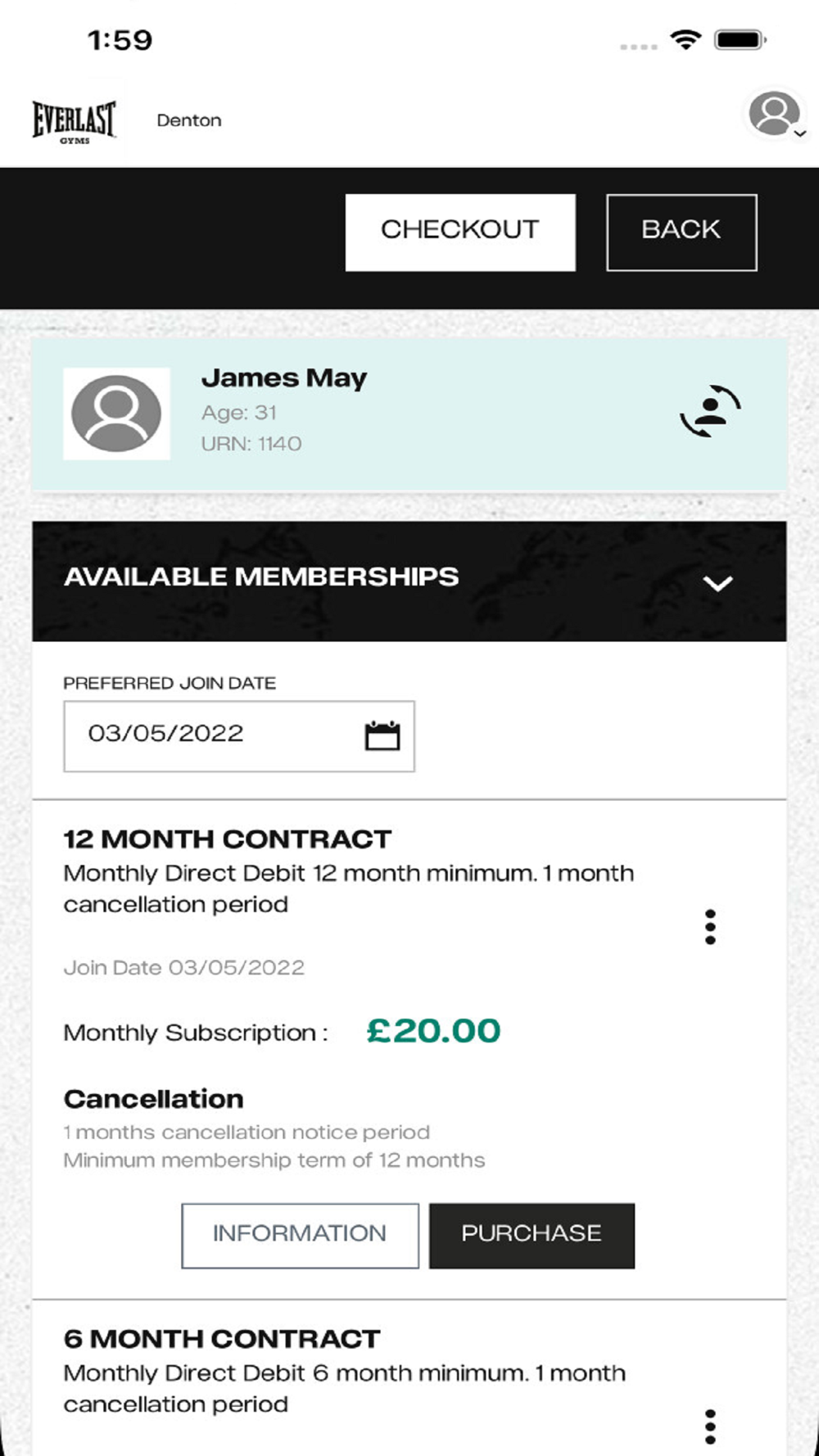Collapse the Available Memberships section
This screenshot has height=1456, width=819.
pyautogui.click(x=717, y=583)
